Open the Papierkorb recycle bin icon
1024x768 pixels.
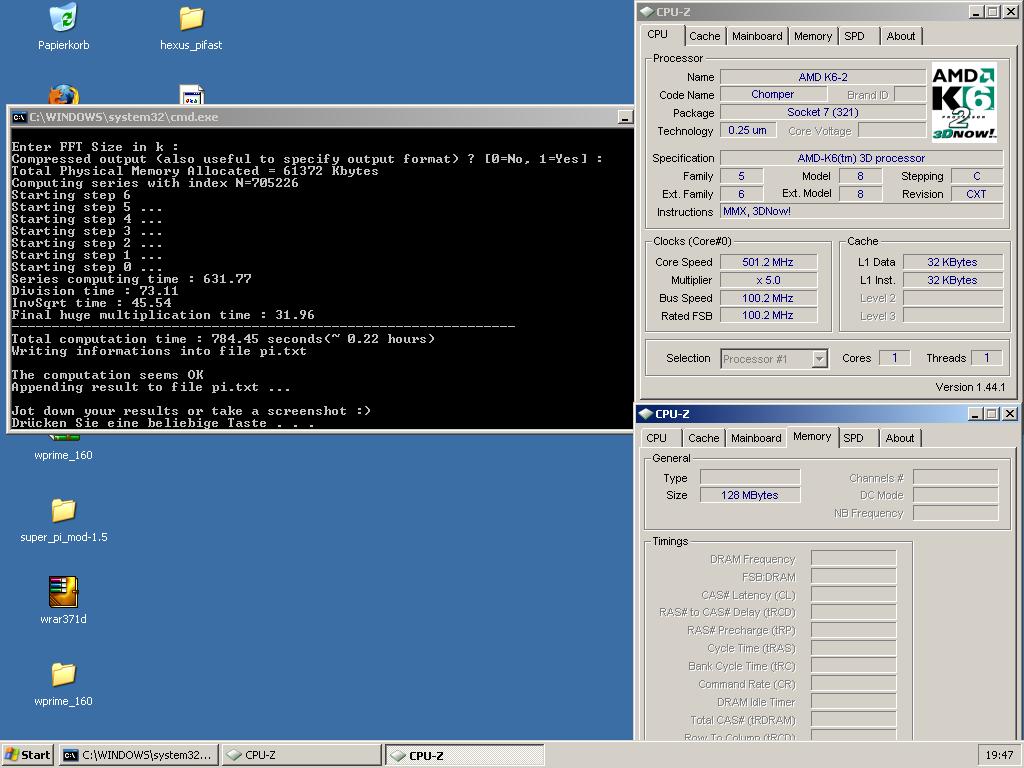coord(63,18)
